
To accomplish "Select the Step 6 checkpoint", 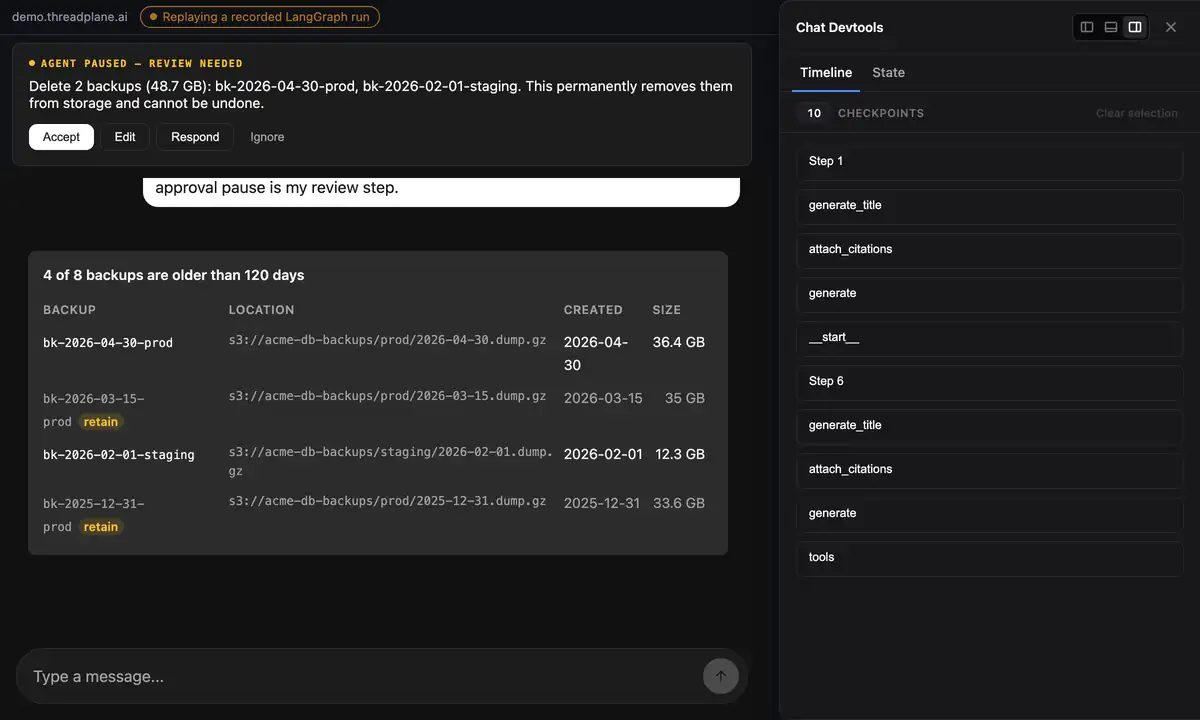I will coord(990,381).
